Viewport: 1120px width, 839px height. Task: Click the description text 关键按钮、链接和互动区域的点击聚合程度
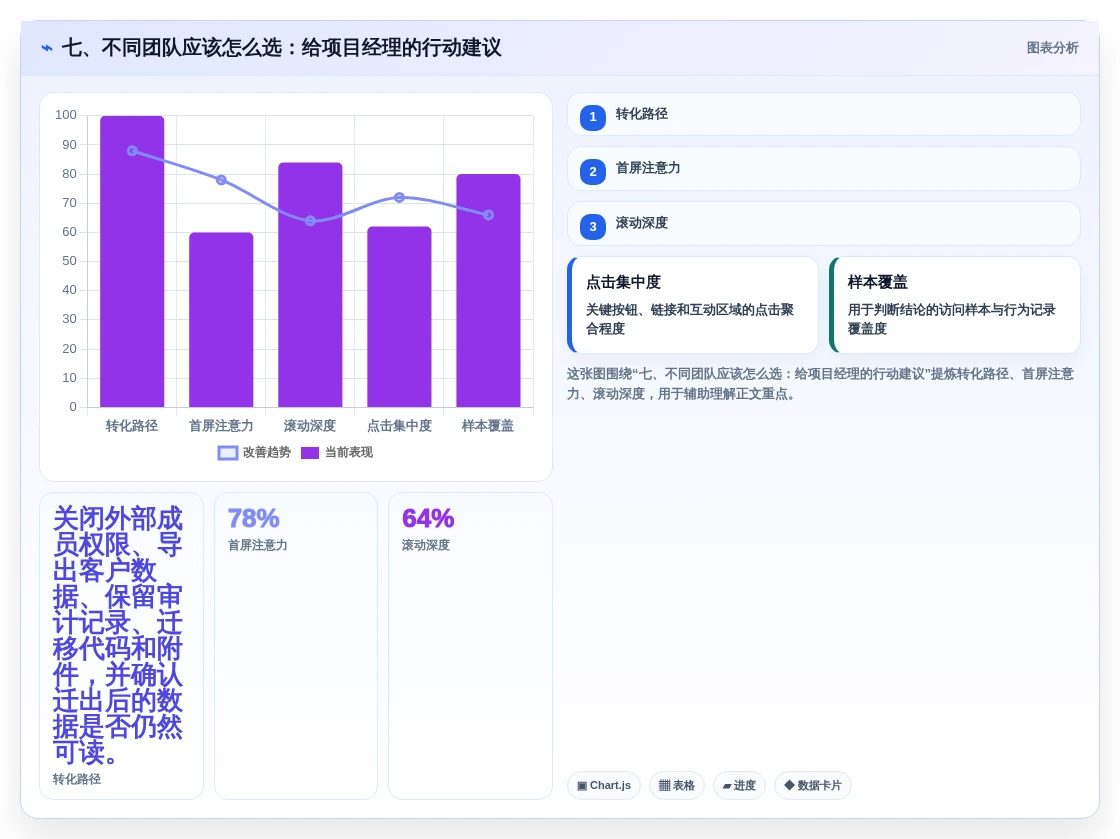(x=690, y=319)
